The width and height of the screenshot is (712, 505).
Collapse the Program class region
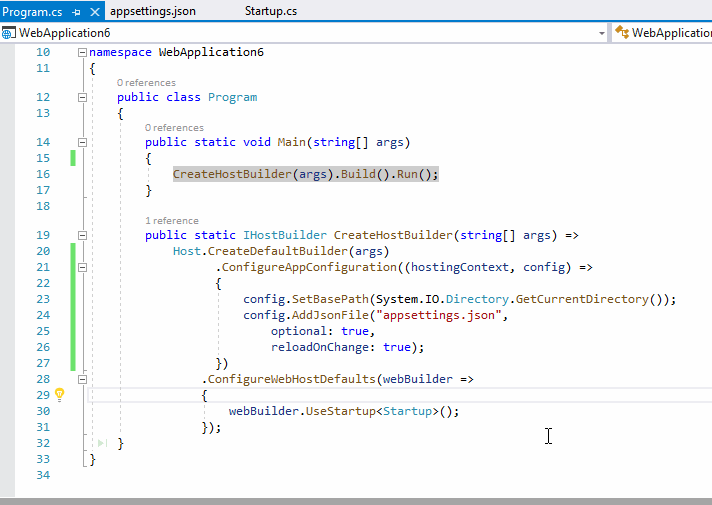point(82,97)
